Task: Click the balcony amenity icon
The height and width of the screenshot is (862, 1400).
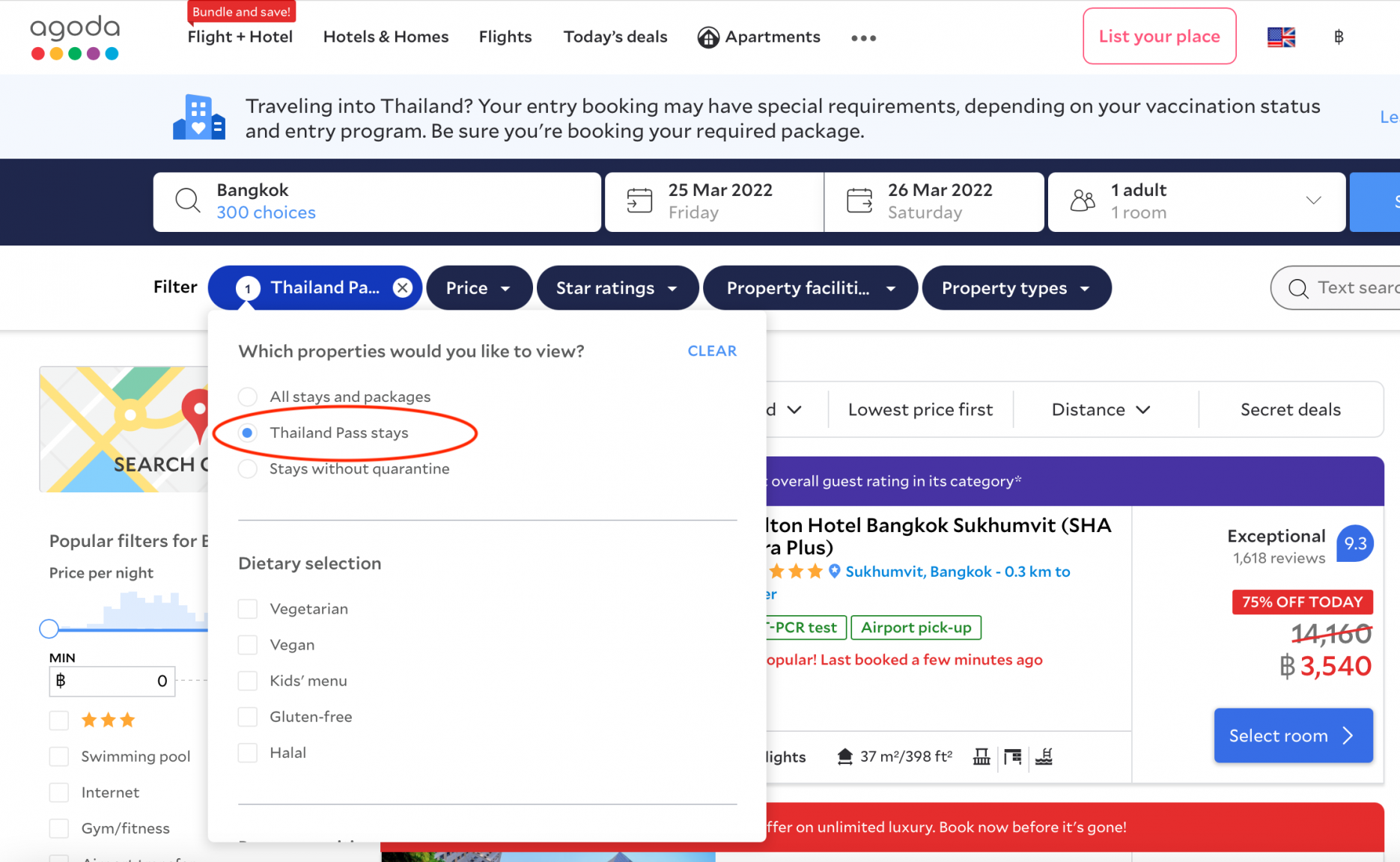Action: coord(981,756)
